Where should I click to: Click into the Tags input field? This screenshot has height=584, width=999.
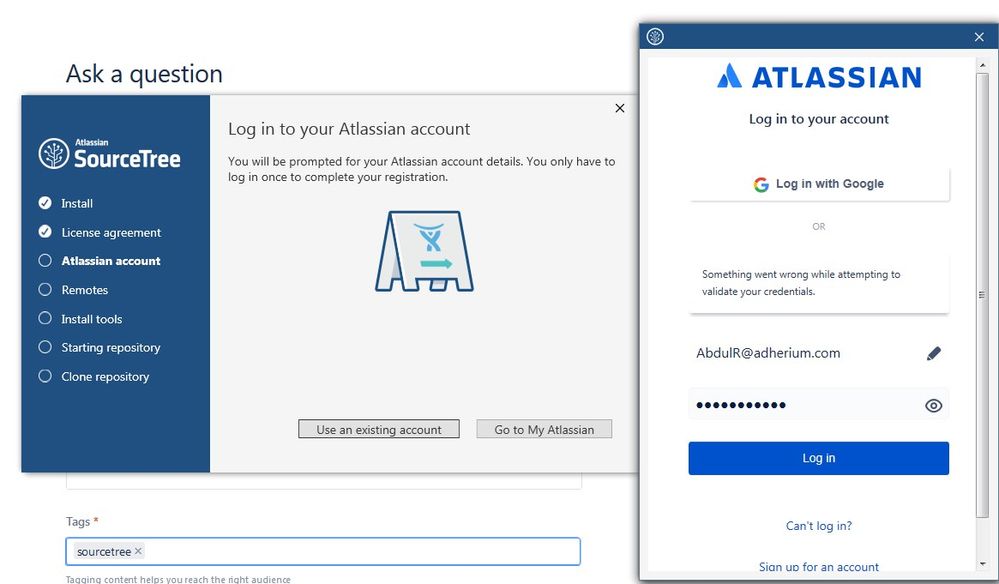(x=323, y=552)
